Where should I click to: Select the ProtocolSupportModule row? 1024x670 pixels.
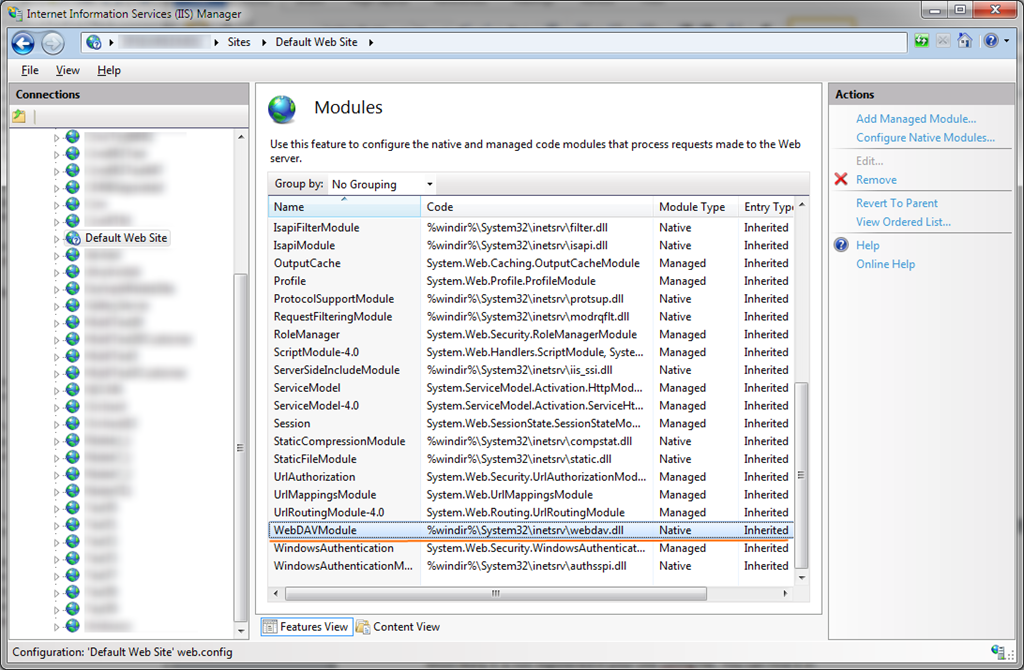(x=532, y=299)
